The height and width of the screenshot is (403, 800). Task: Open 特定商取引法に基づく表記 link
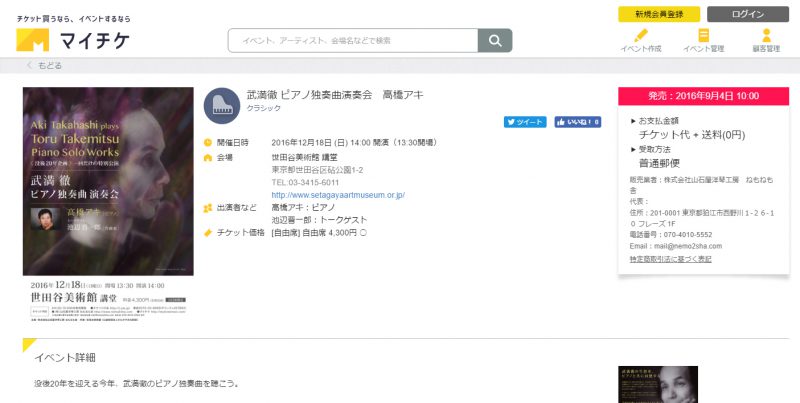pos(670,259)
